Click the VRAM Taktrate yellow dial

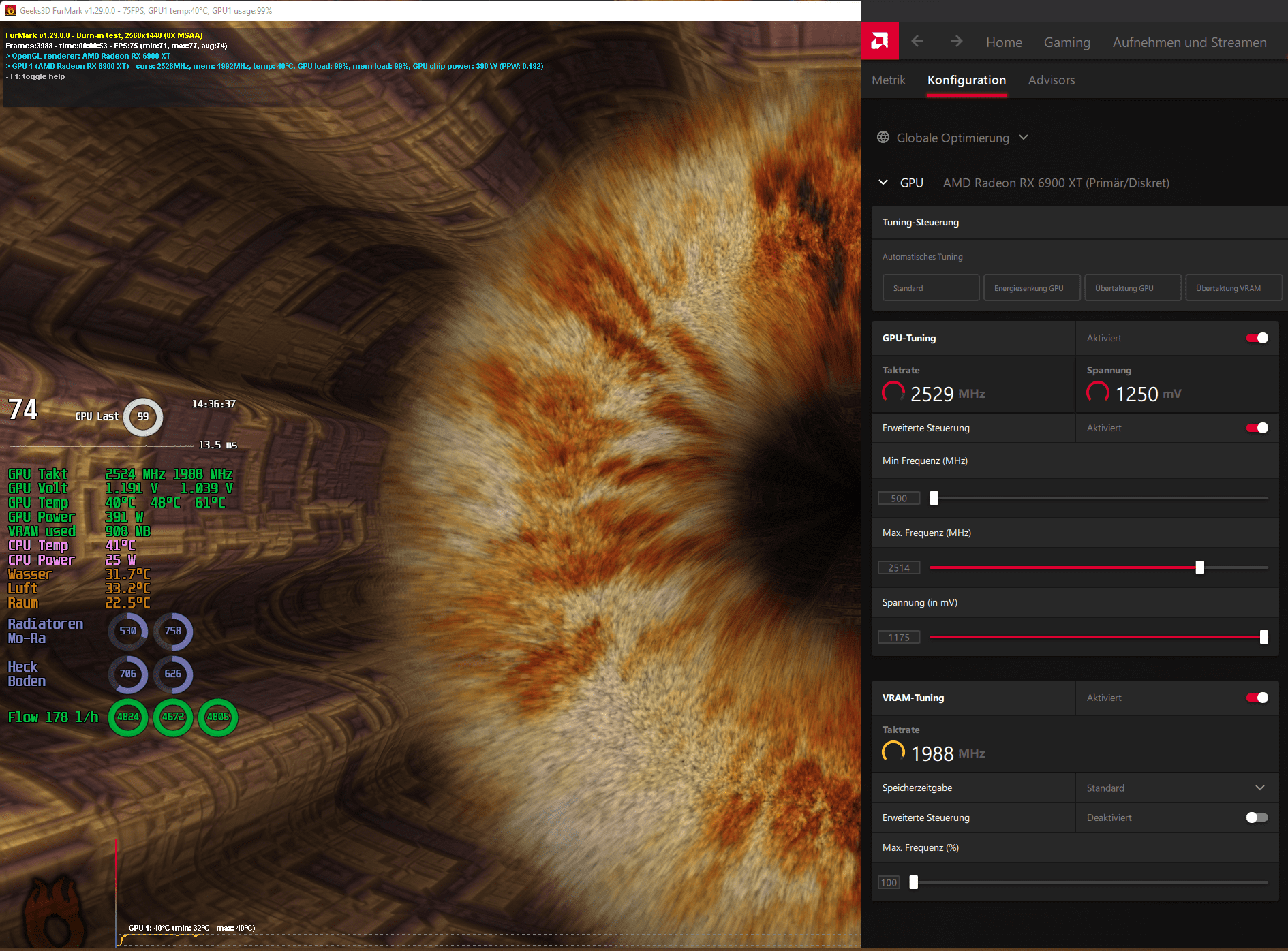click(893, 752)
